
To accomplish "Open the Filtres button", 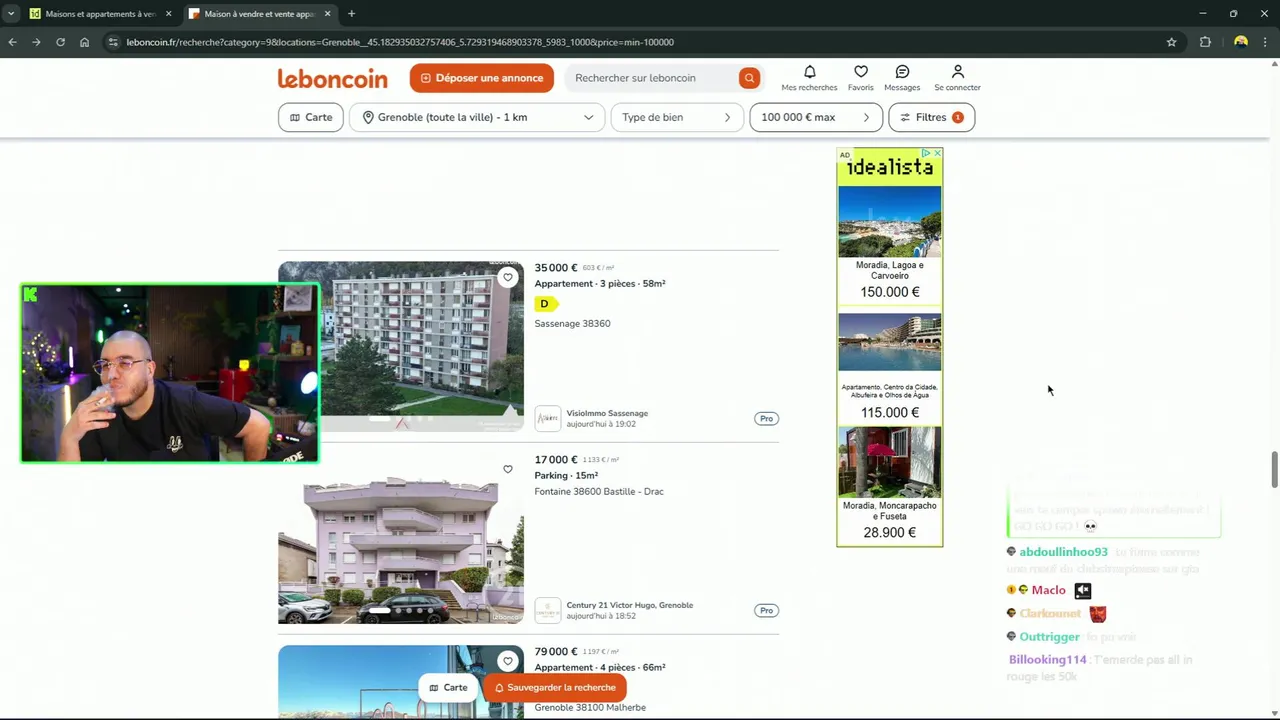I will pyautogui.click(x=931, y=117).
